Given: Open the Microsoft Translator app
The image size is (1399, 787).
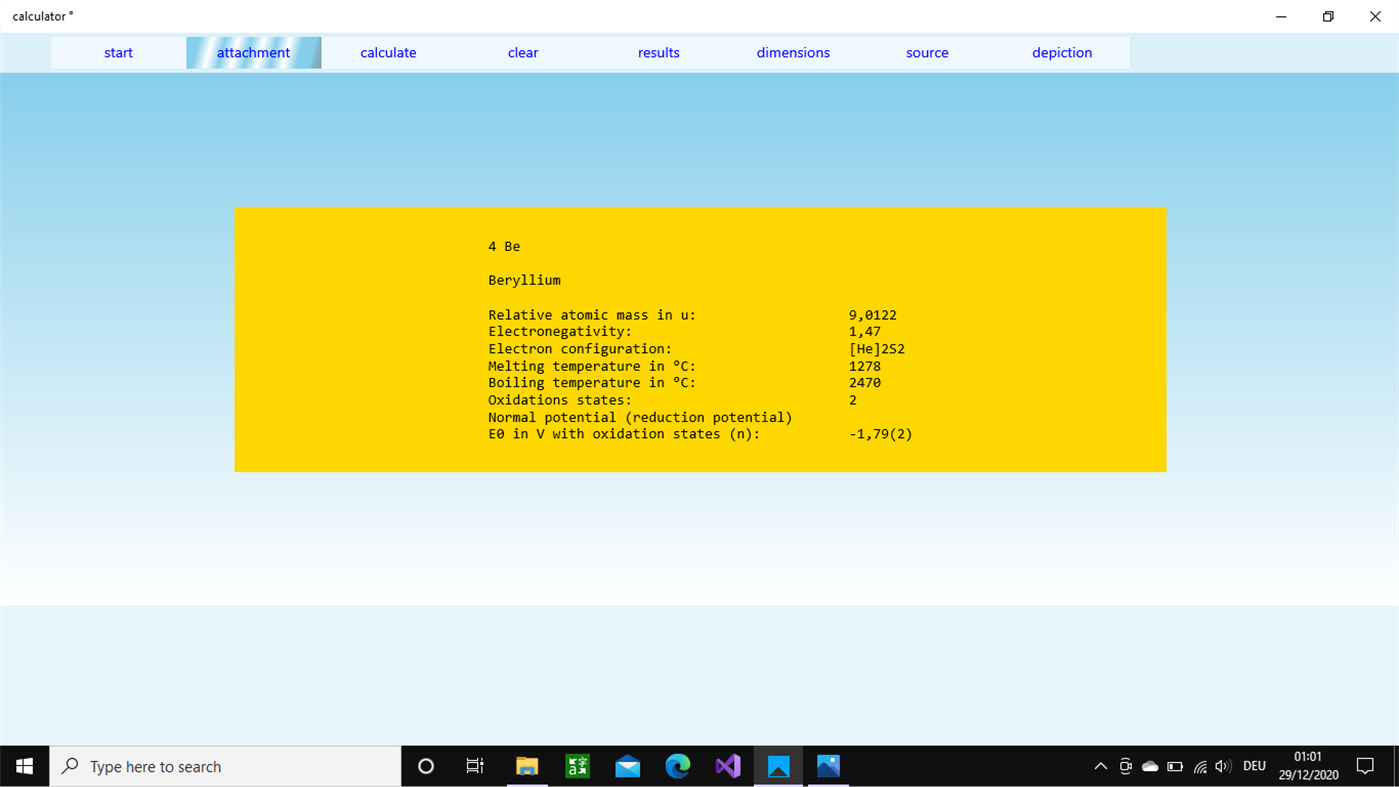Looking at the screenshot, I should [x=577, y=766].
